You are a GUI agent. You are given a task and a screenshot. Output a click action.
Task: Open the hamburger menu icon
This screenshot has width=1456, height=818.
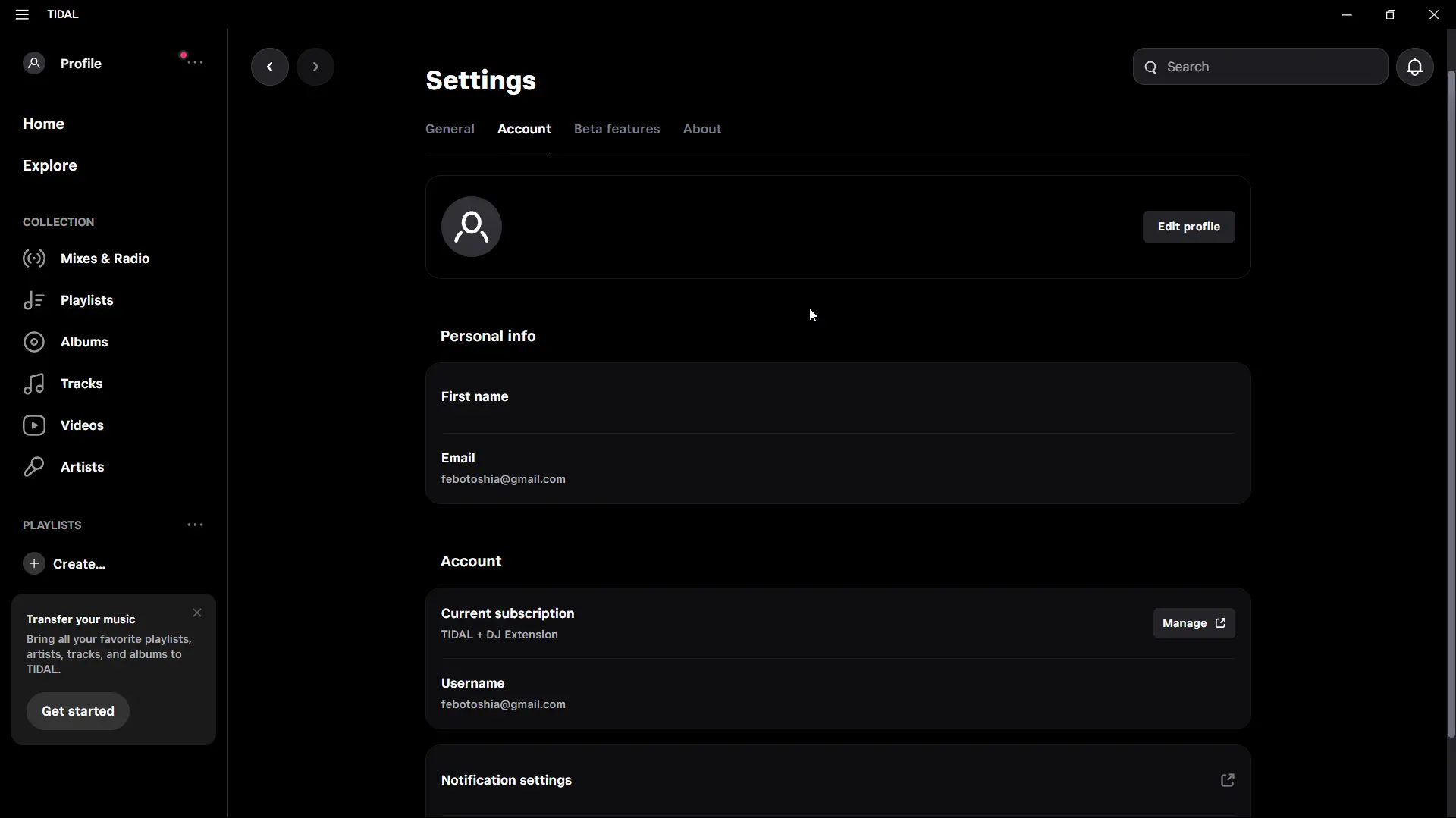[x=22, y=14]
